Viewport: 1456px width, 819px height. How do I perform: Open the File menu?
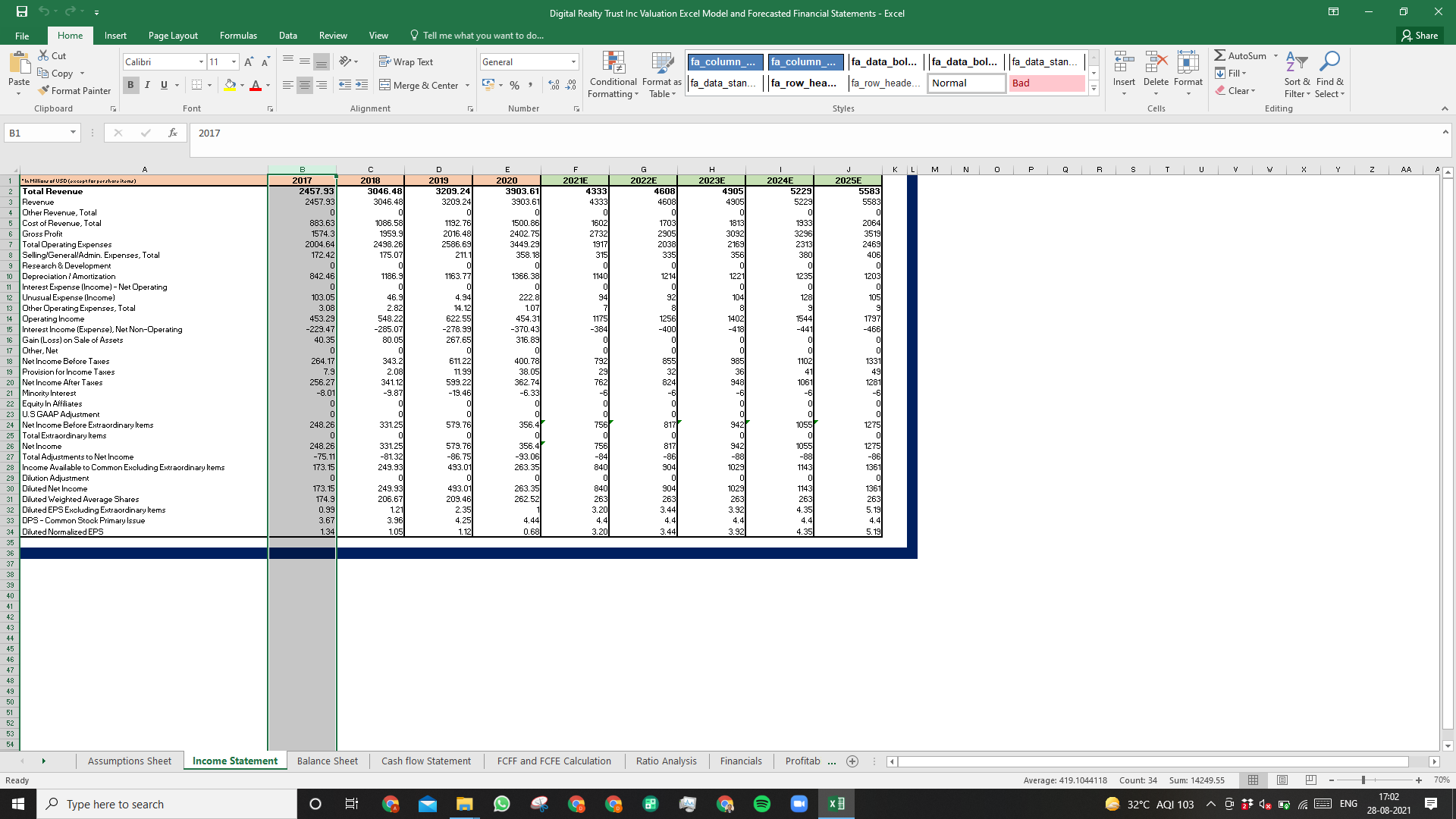click(22, 36)
